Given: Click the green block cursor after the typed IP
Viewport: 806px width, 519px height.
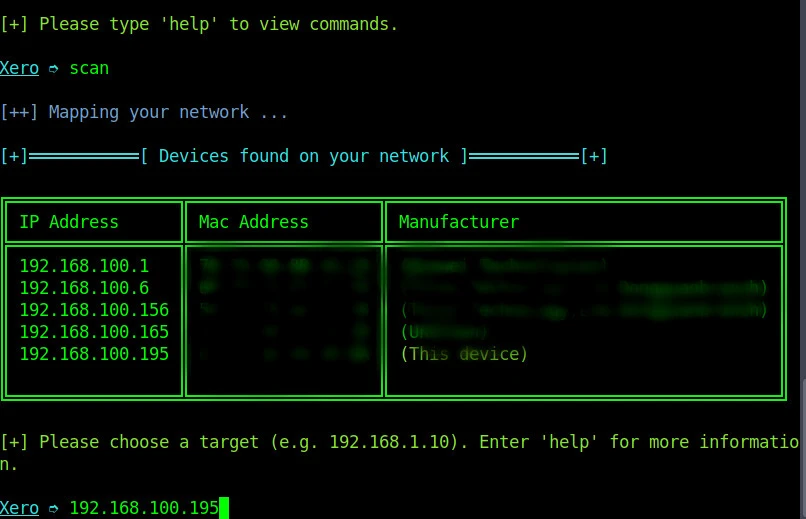Looking at the screenshot, I should click(224, 508).
